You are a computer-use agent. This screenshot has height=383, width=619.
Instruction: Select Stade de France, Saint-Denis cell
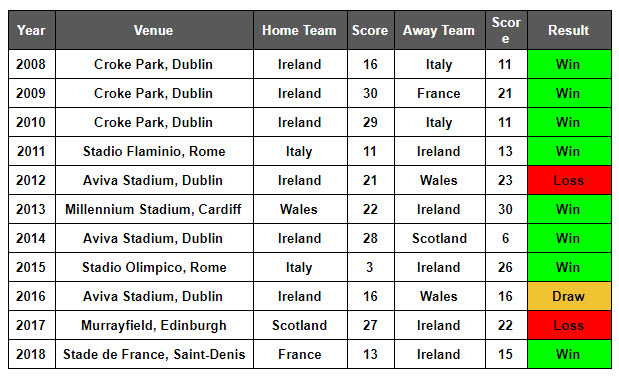pos(154,354)
